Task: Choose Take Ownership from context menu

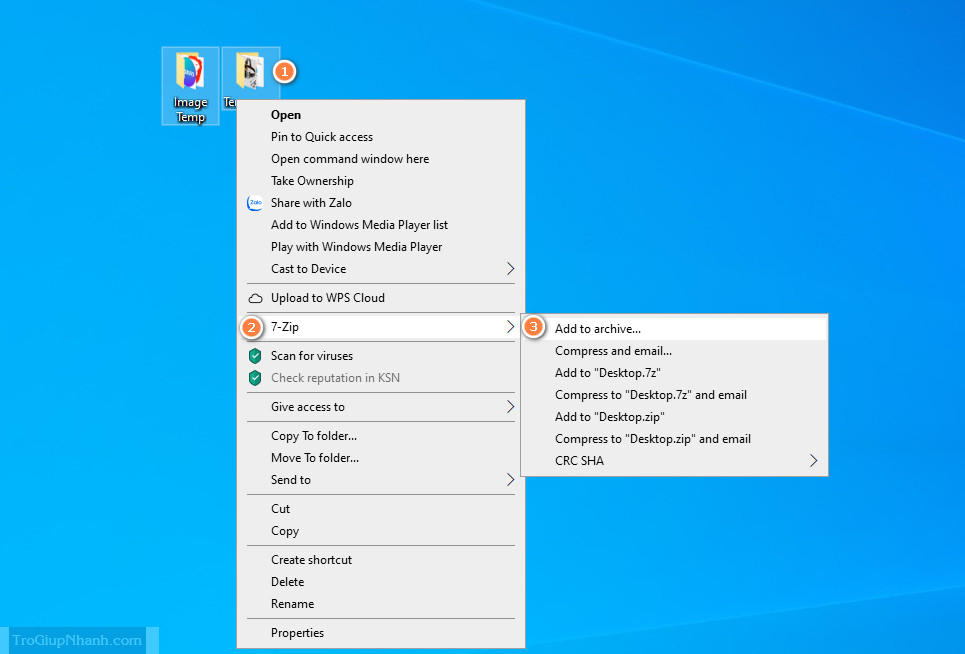Action: (312, 181)
